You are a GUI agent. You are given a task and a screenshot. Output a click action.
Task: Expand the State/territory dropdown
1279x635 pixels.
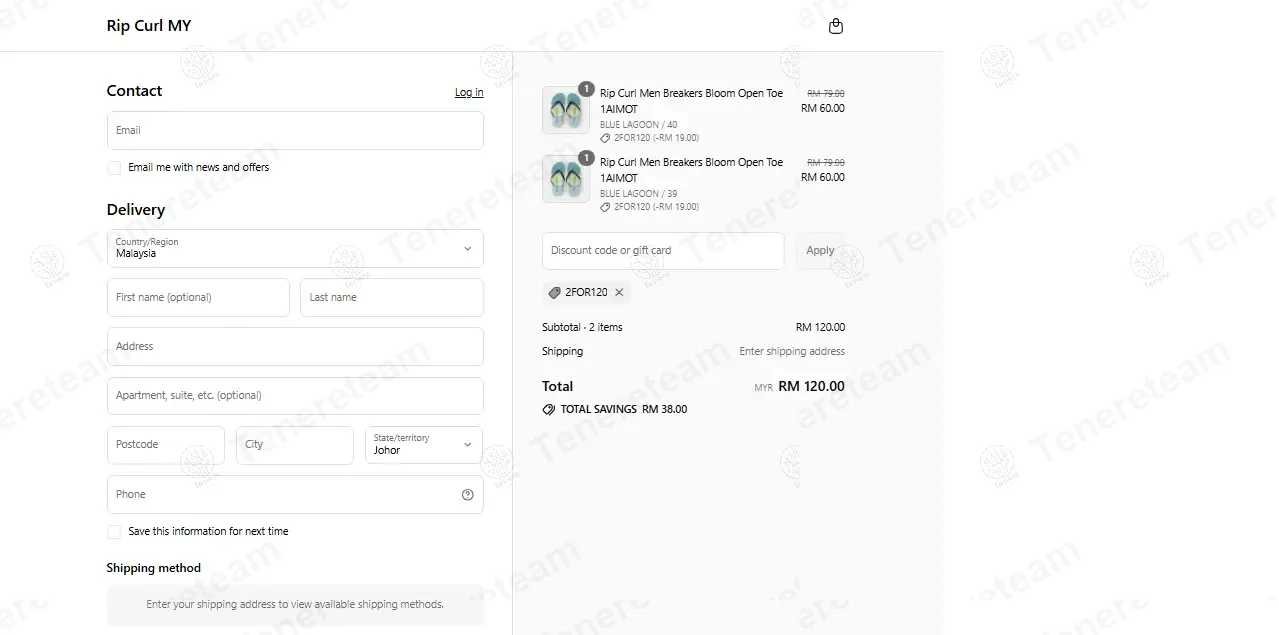(x=423, y=445)
